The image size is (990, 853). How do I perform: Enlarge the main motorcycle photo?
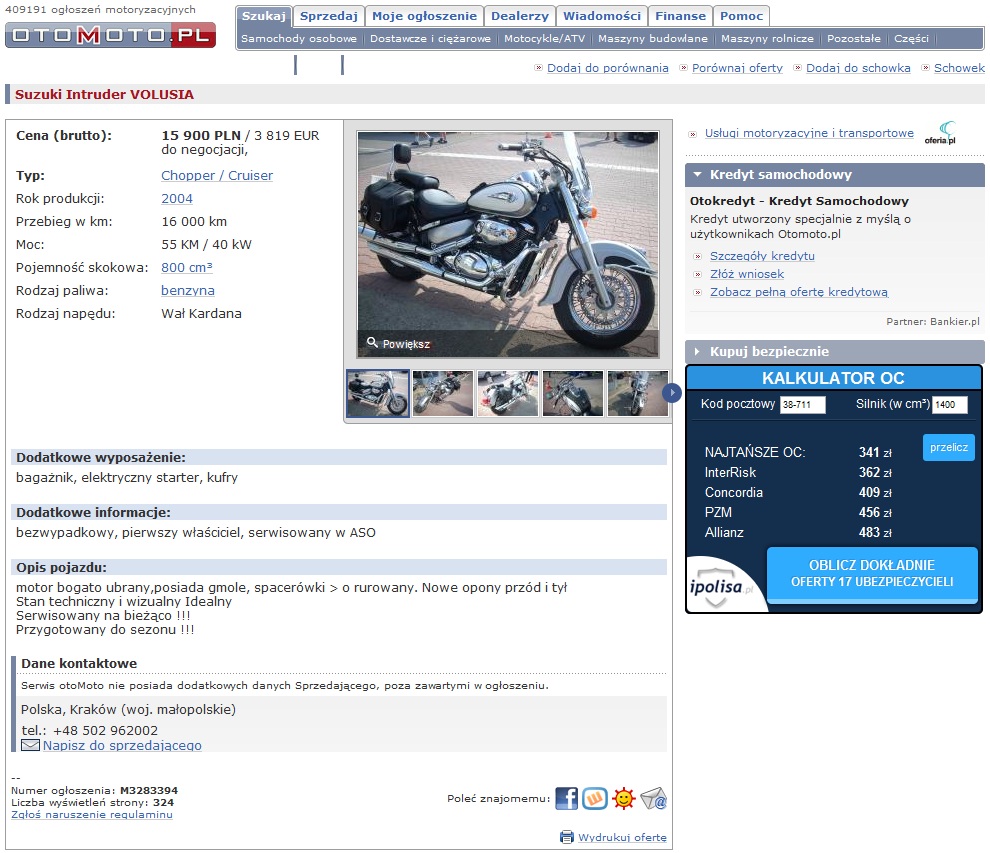(508, 244)
